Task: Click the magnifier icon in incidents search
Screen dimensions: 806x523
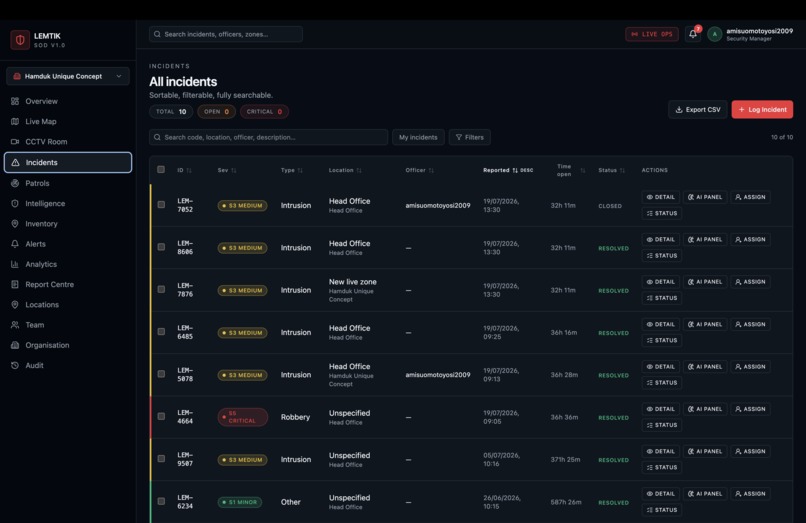Action: (x=157, y=137)
